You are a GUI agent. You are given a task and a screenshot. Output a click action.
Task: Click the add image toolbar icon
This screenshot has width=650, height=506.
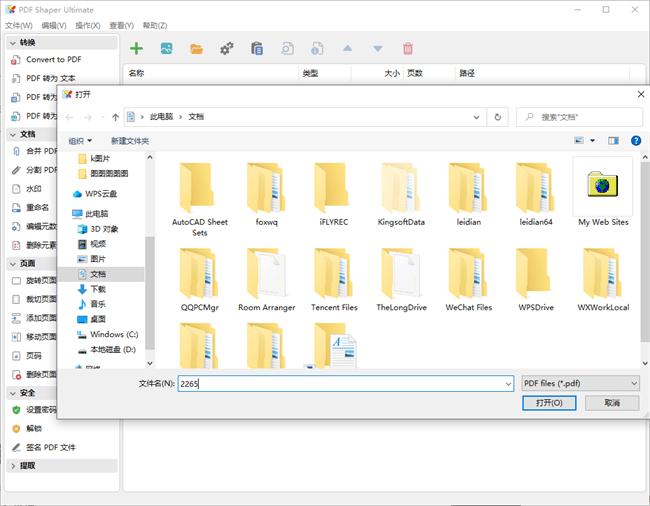coord(167,49)
